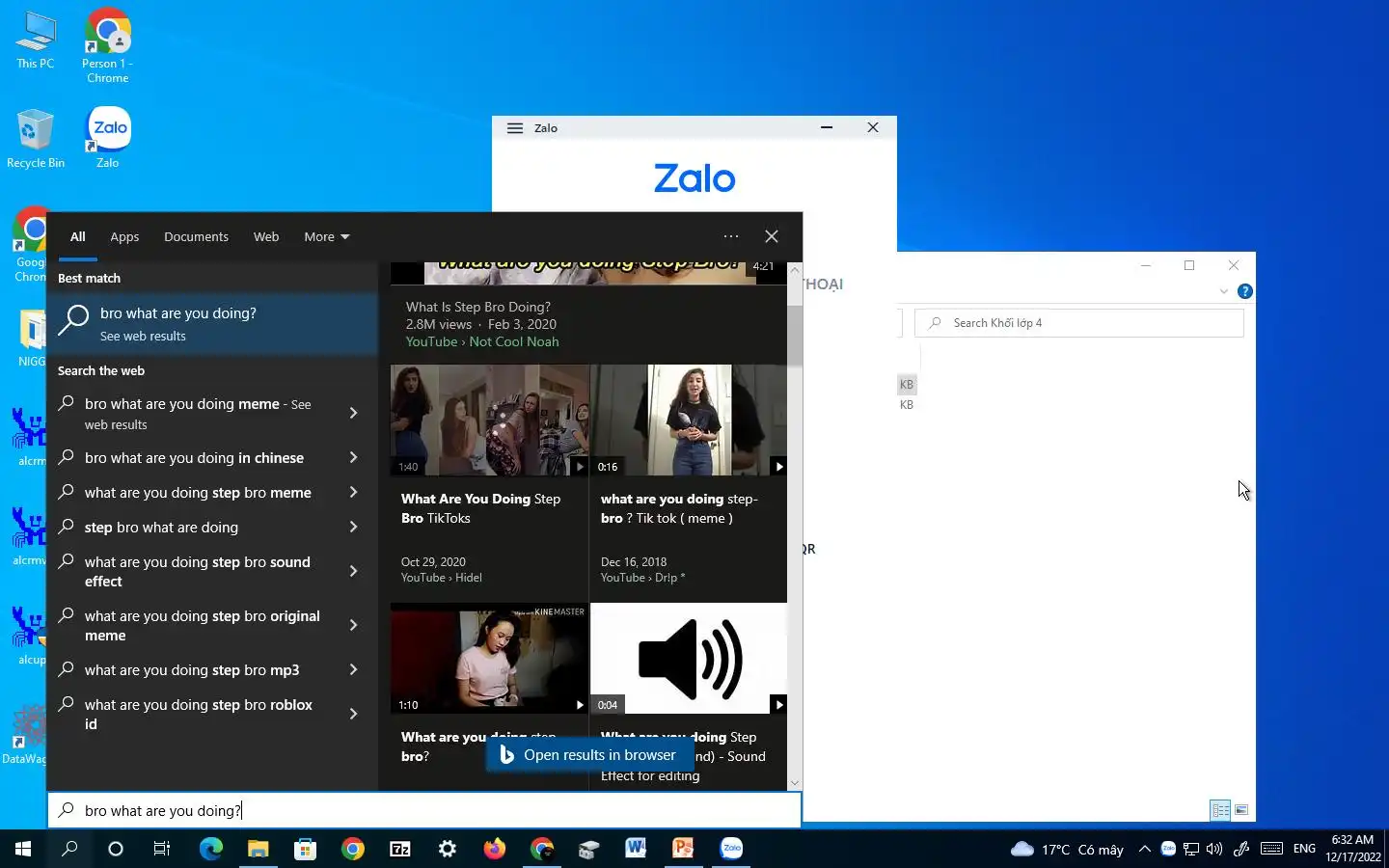Open the network tray icon
This screenshot has width=1389, height=868.
[x=1191, y=849]
